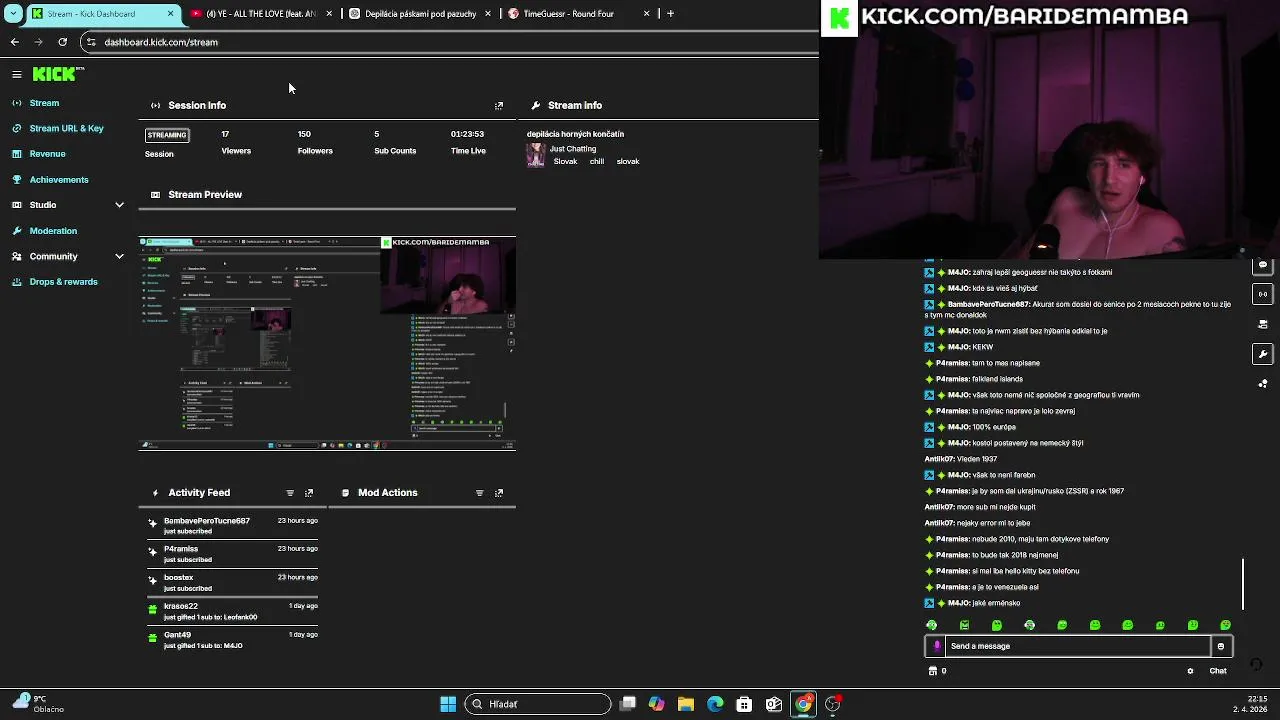The image size is (1280, 720).
Task: Open the emoji picker in chat box
Action: click(x=1220, y=646)
